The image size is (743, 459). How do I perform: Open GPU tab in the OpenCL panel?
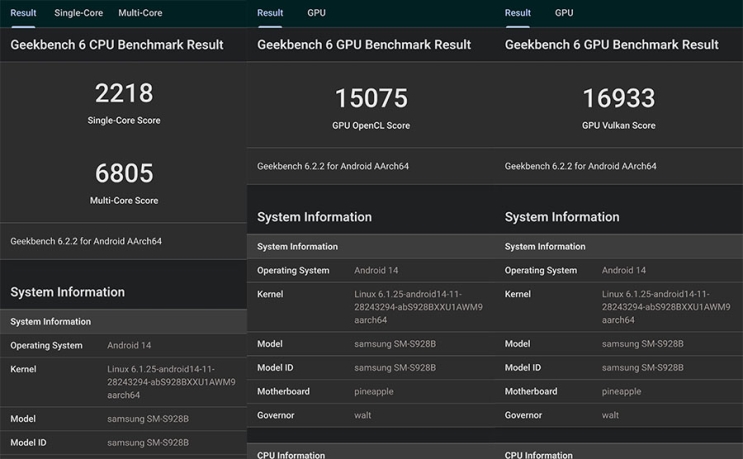316,13
